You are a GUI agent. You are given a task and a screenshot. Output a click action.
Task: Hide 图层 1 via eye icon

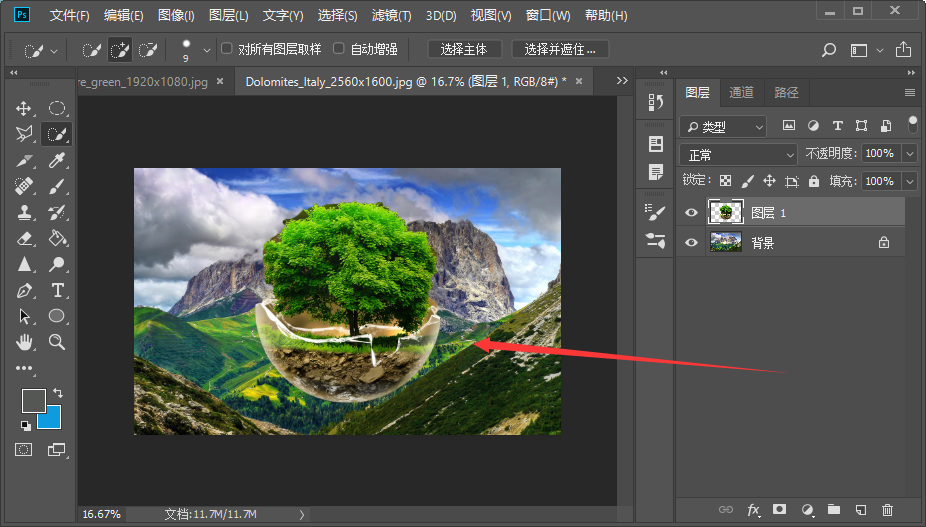point(691,213)
